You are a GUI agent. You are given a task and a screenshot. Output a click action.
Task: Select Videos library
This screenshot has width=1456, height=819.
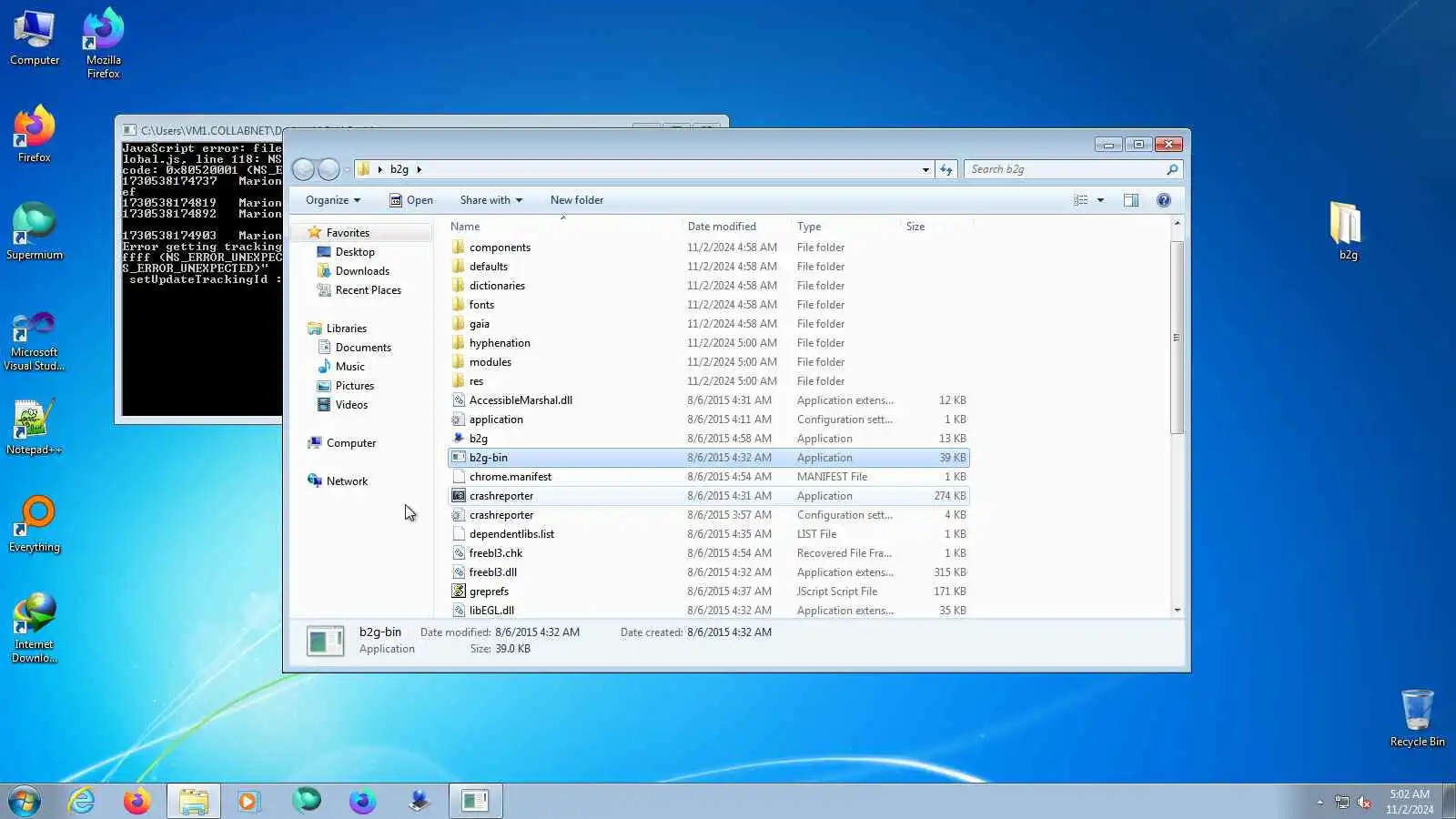pos(351,405)
